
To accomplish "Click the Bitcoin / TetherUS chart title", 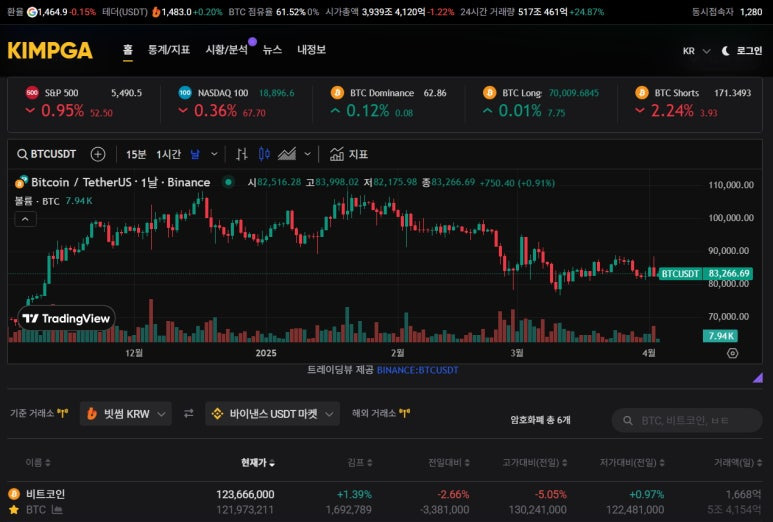I will (x=120, y=182).
